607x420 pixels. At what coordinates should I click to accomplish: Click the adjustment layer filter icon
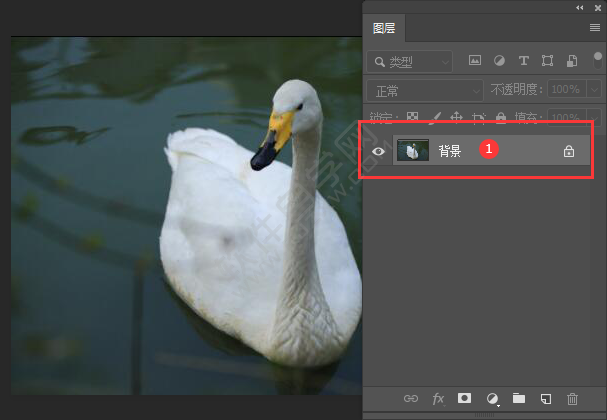[x=499, y=61]
